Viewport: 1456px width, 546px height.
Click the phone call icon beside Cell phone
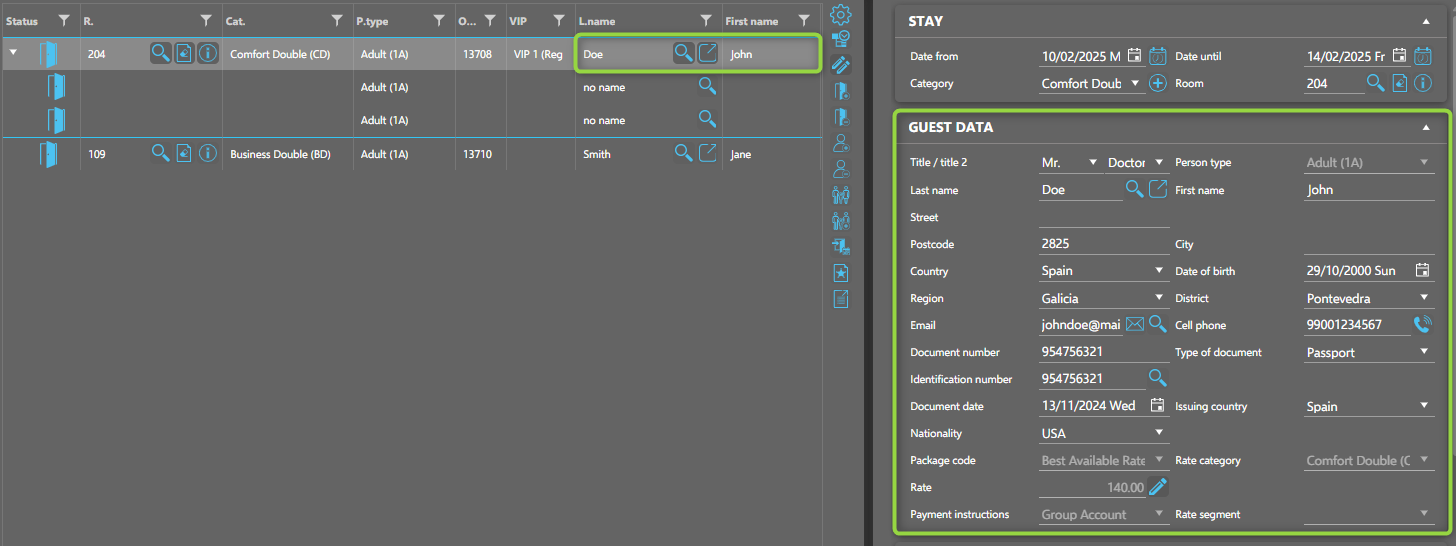1422,324
